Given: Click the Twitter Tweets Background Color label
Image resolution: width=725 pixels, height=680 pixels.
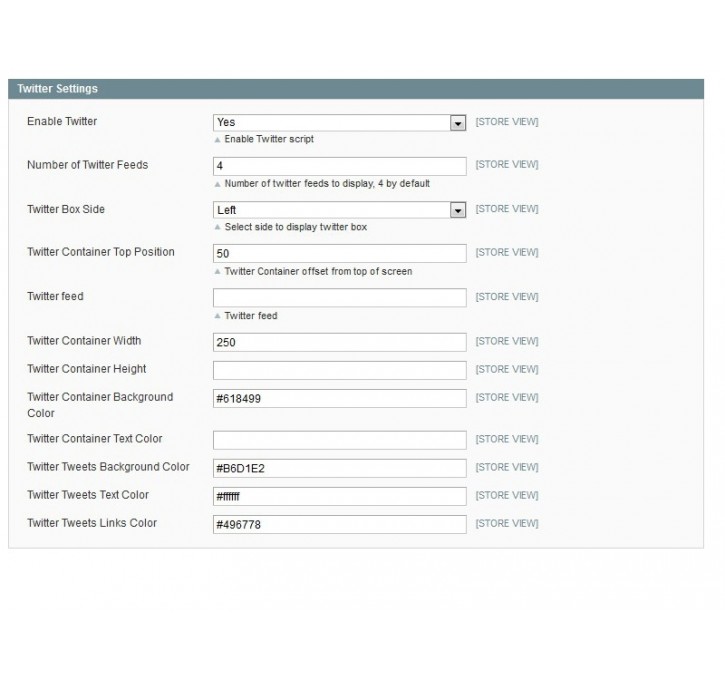Looking at the screenshot, I should pos(108,467).
